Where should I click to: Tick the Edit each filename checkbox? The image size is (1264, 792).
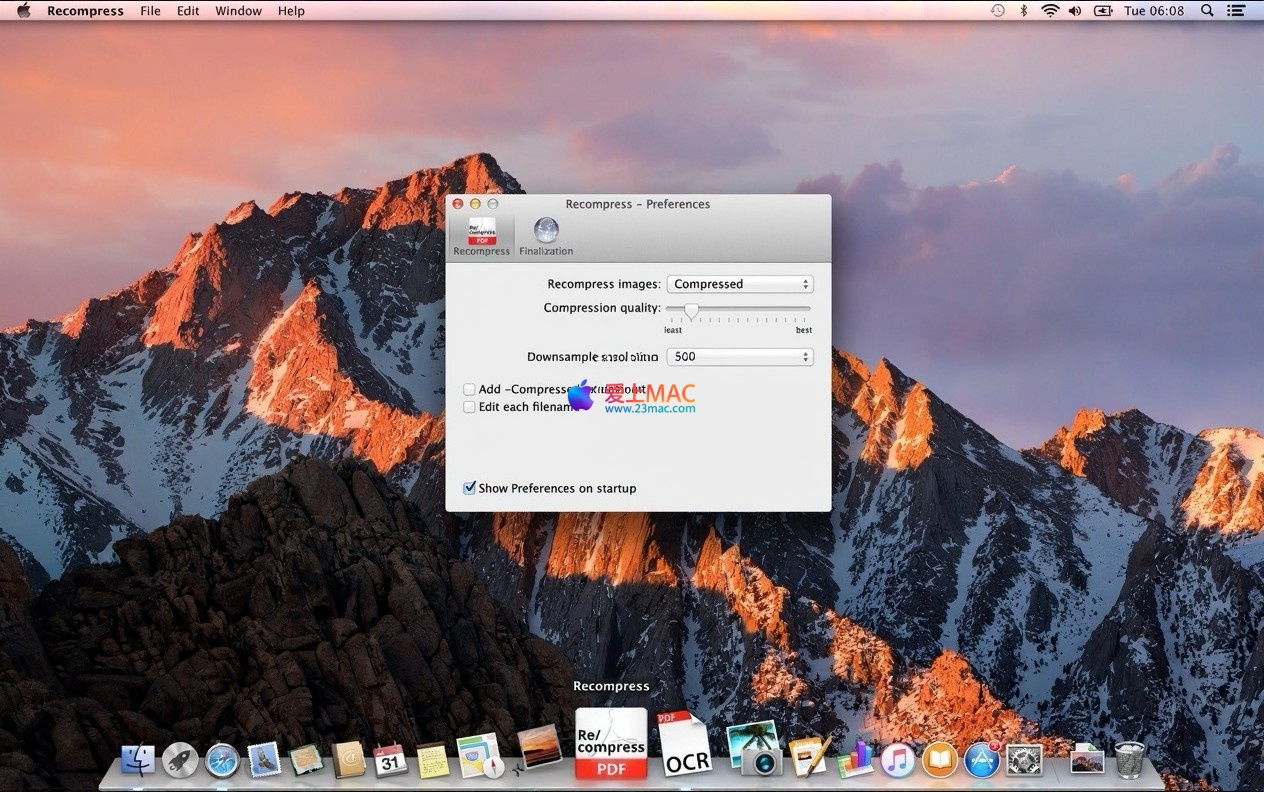click(x=469, y=408)
